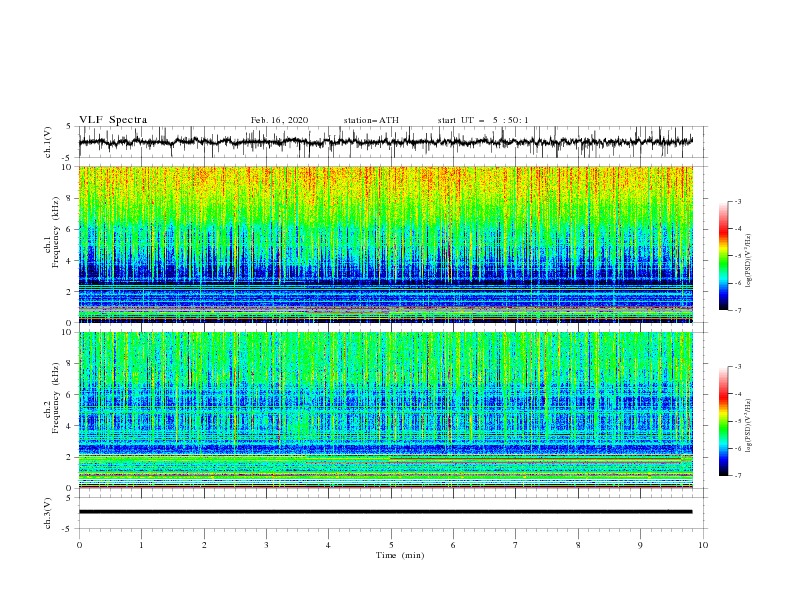Click the "5" tick of ch.1(V) axis
Viewport: 792px width, 612px height.
(69, 126)
